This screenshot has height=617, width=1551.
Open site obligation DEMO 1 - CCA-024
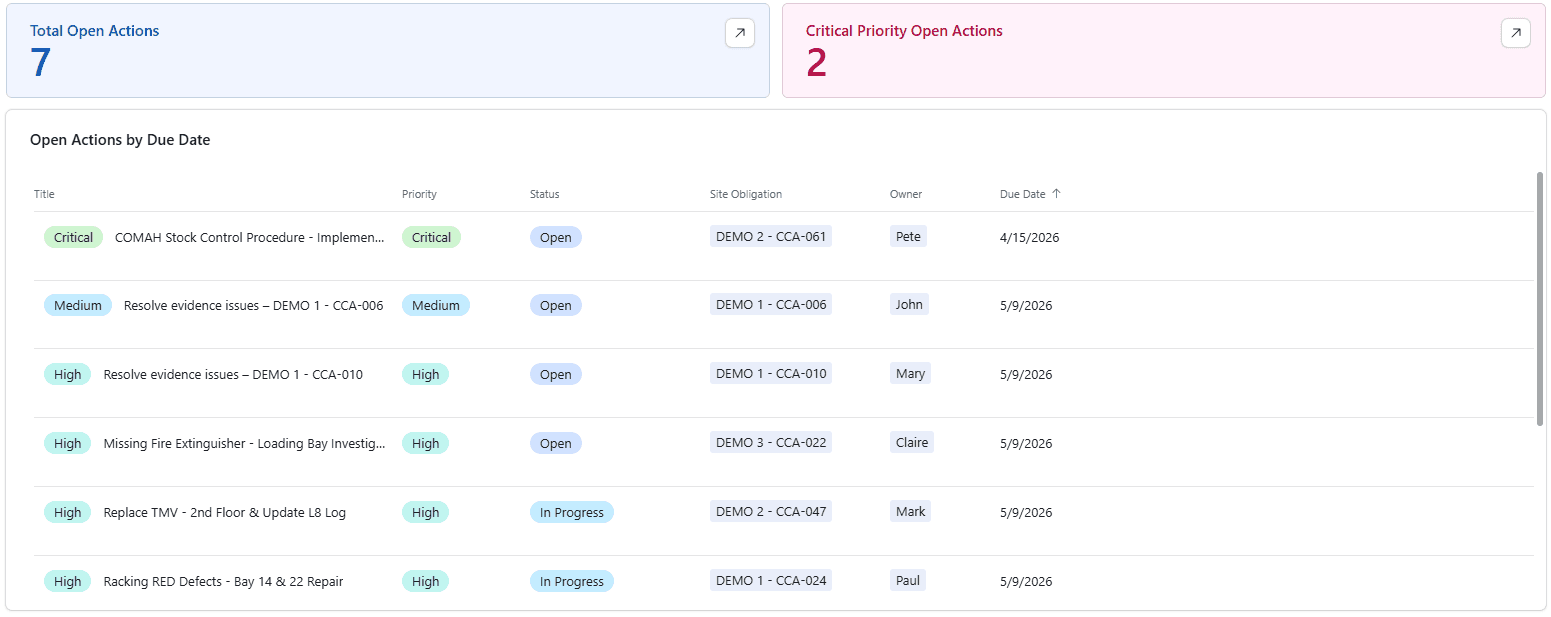click(771, 580)
